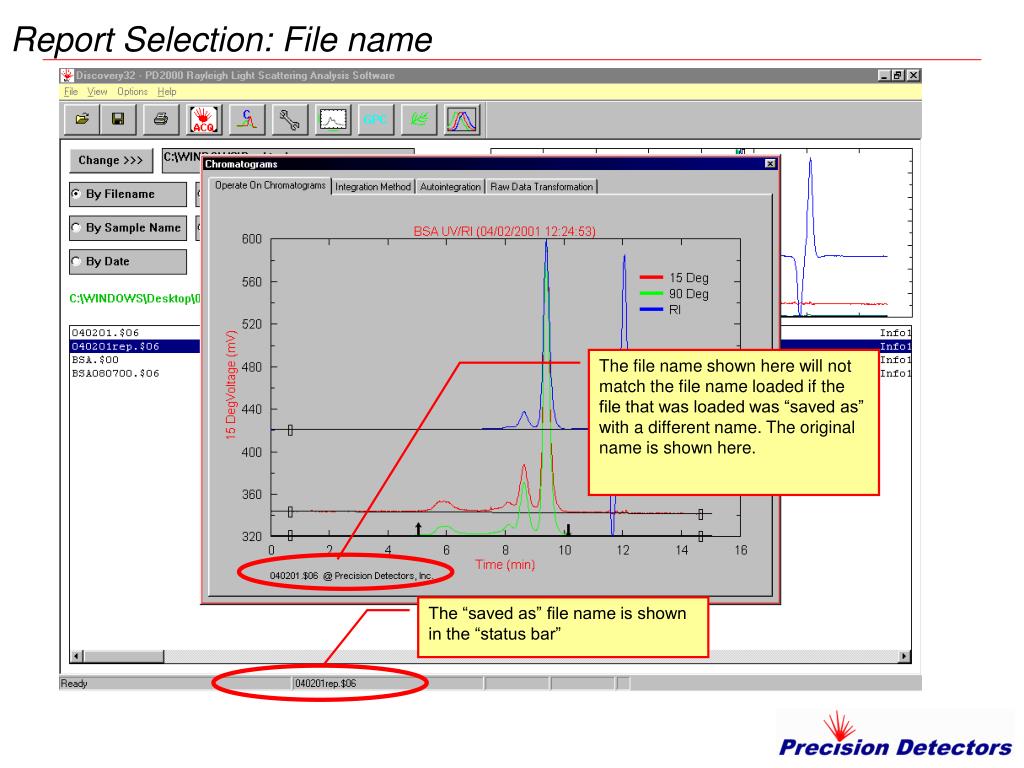This screenshot has height=768, width=1024.
Task: Select the By Date radio option
Action: [x=128, y=262]
